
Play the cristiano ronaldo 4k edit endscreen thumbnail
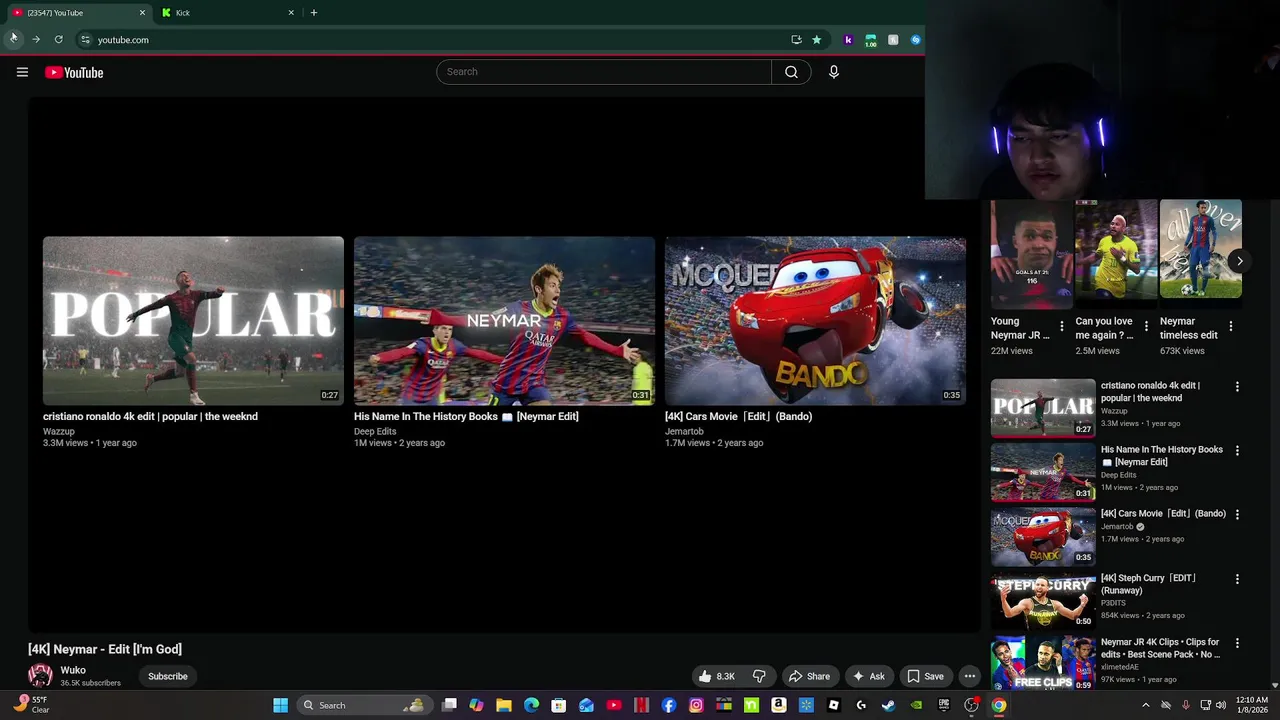(193, 320)
